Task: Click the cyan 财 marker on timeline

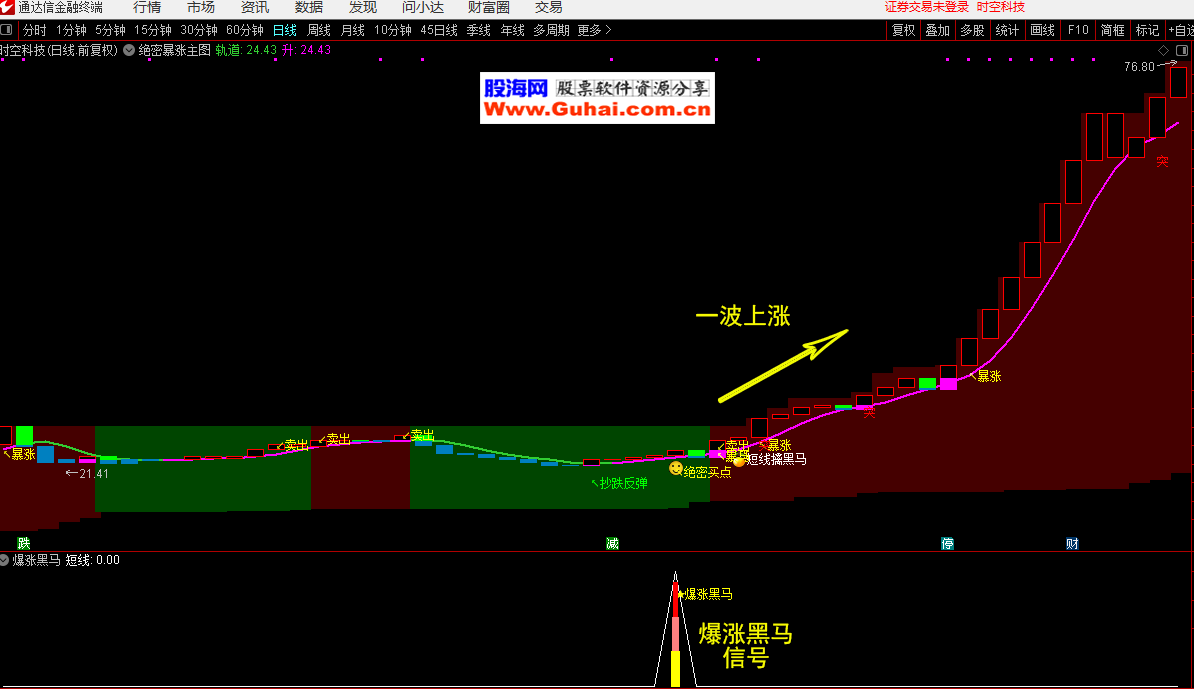Action: tap(1072, 544)
